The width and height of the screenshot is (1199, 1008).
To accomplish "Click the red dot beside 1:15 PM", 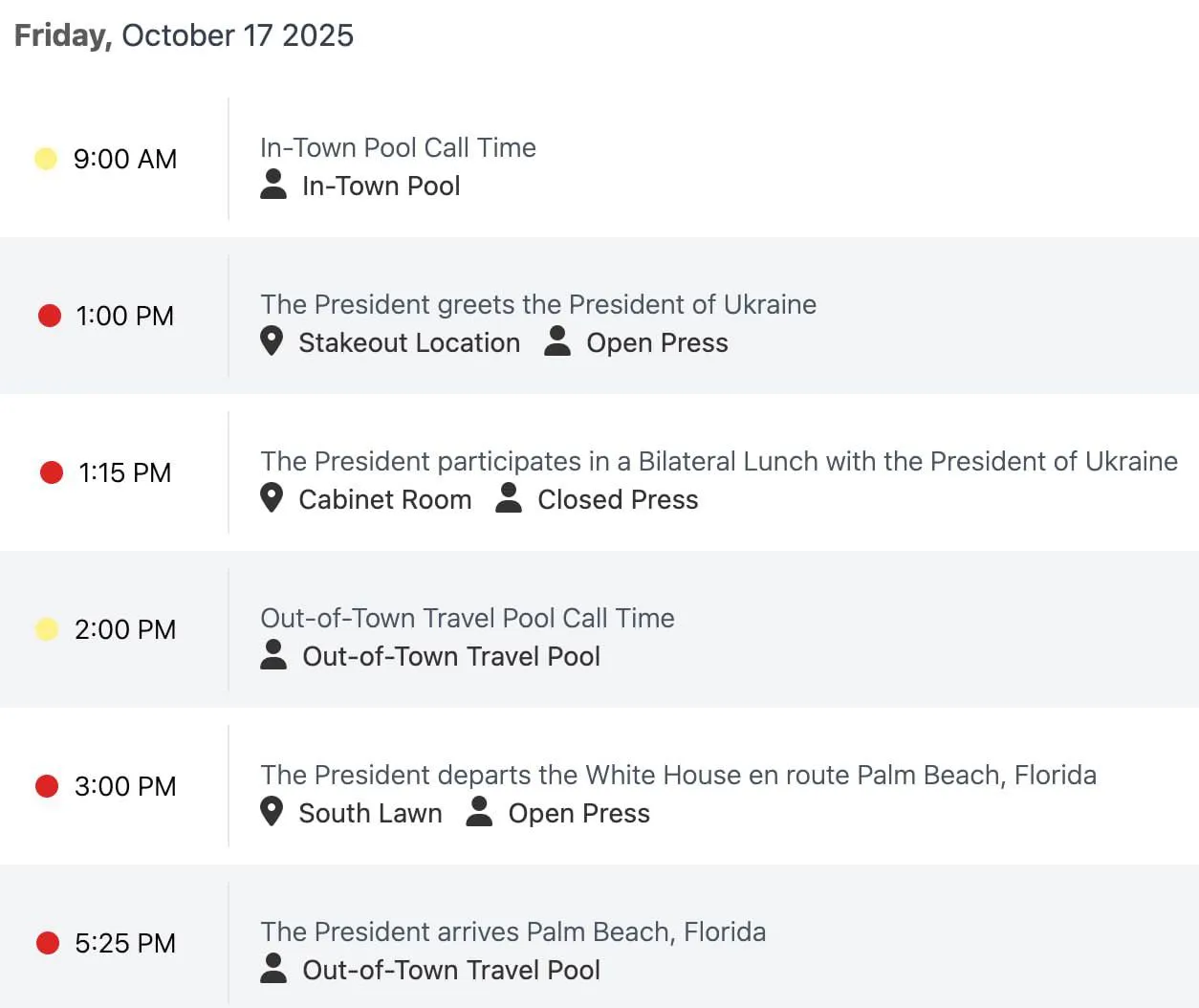I will pyautogui.click(x=52, y=472).
